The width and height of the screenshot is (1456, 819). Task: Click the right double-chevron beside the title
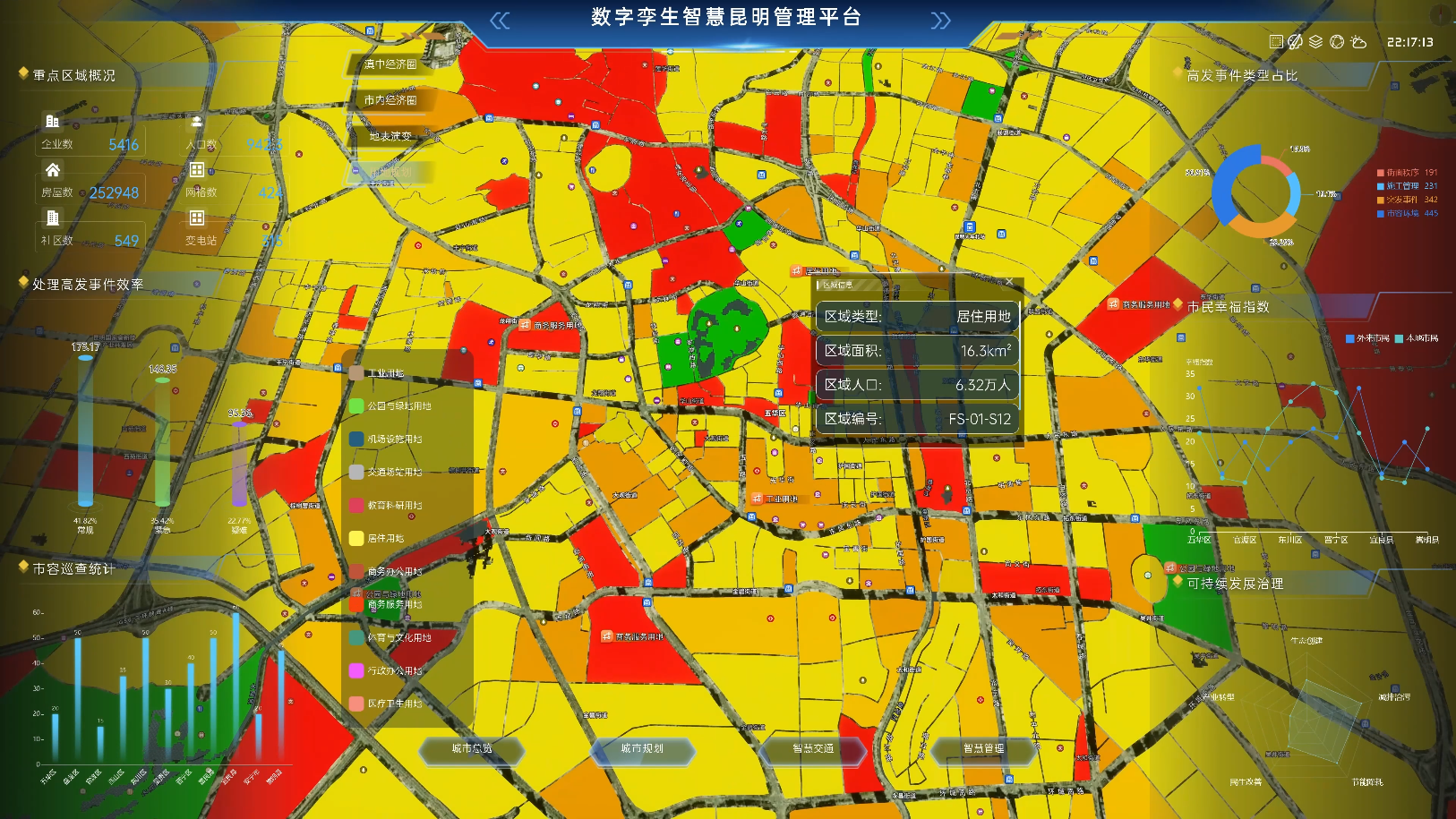click(940, 21)
